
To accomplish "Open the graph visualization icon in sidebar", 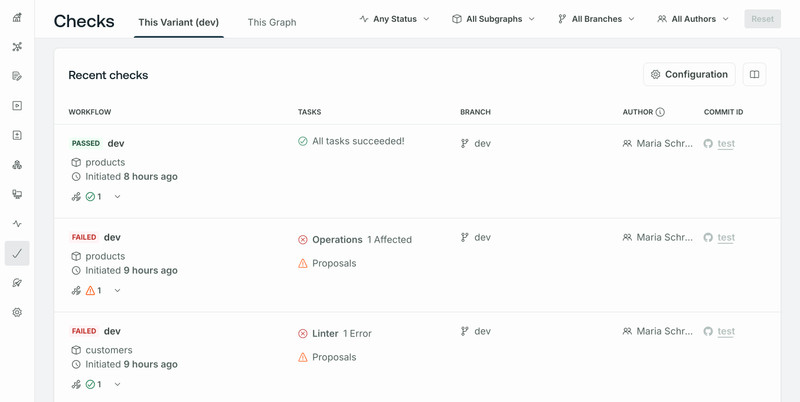I will (17, 47).
